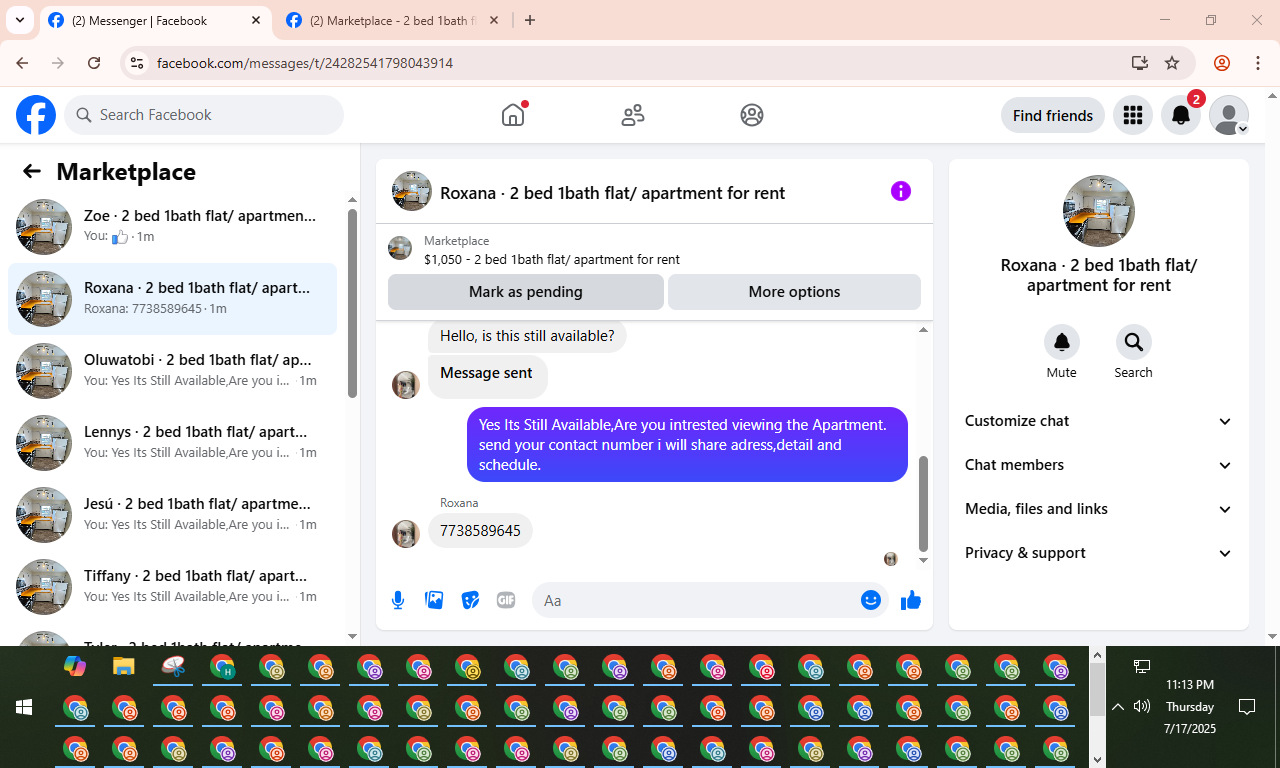Image resolution: width=1280 pixels, height=768 pixels.
Task: Open Copilot from the taskbar
Action: coord(75,666)
